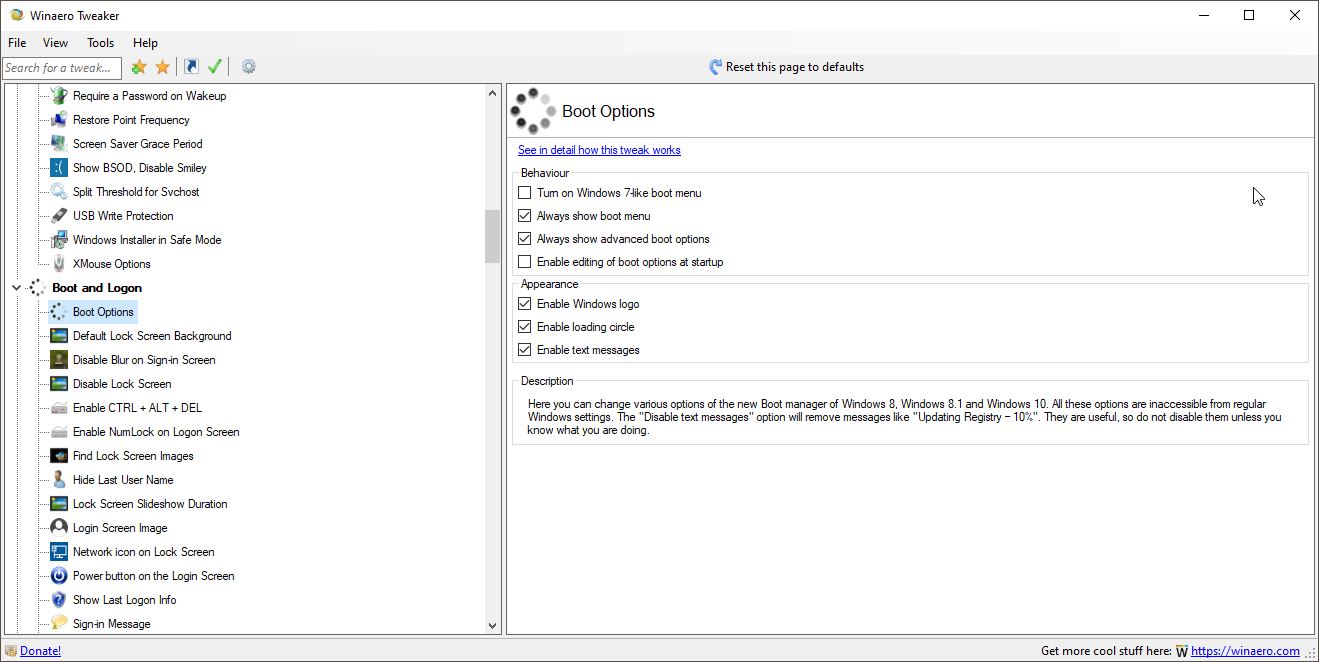Click the shortcut arrow export icon
This screenshot has height=662, width=1319.
(x=191, y=67)
